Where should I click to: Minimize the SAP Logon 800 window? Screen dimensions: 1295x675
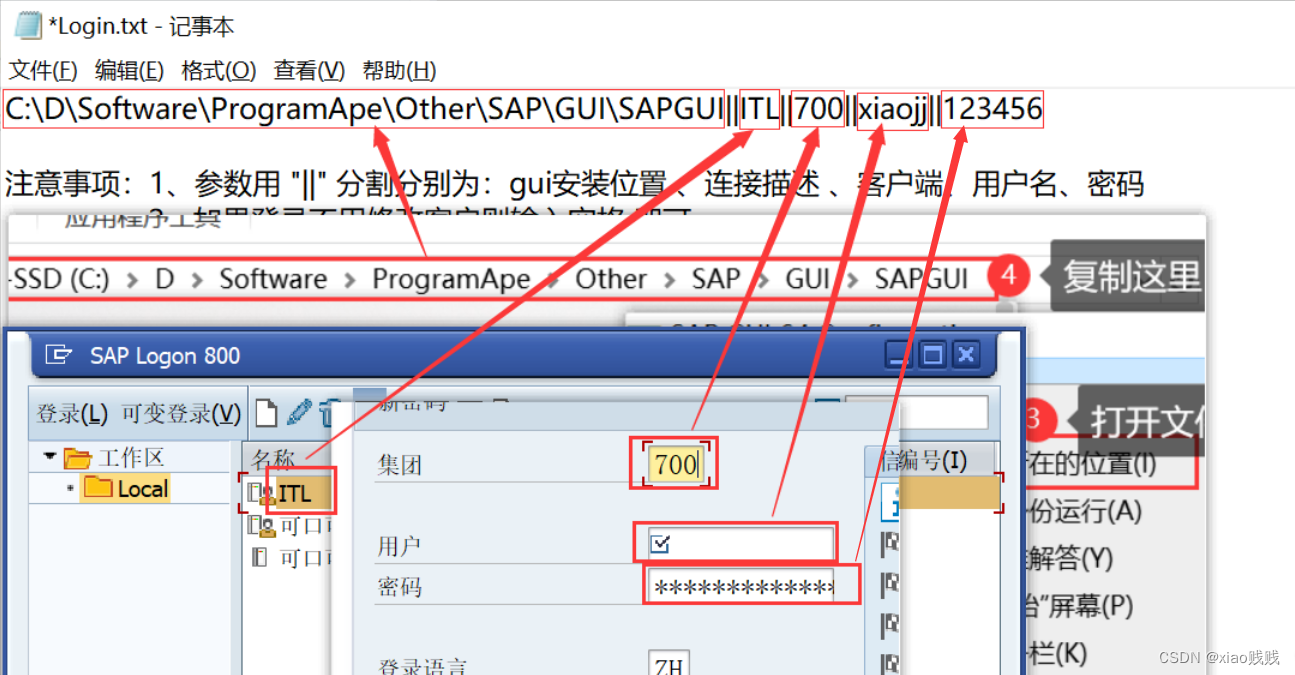pos(900,354)
